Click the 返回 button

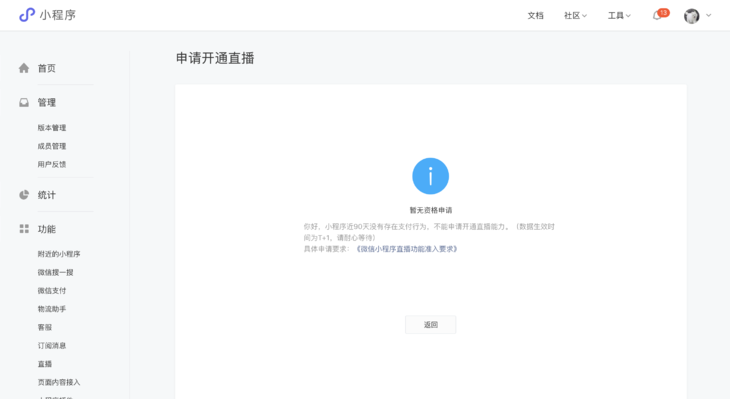431,325
